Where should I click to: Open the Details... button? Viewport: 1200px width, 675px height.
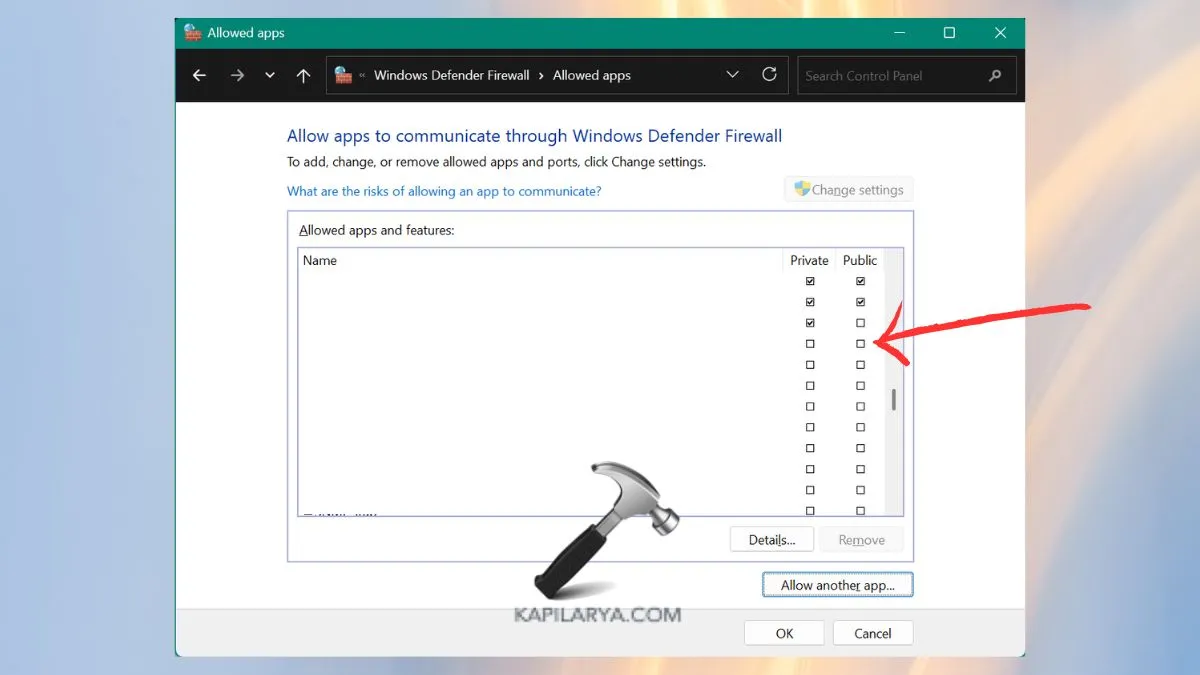pyautogui.click(x=772, y=540)
